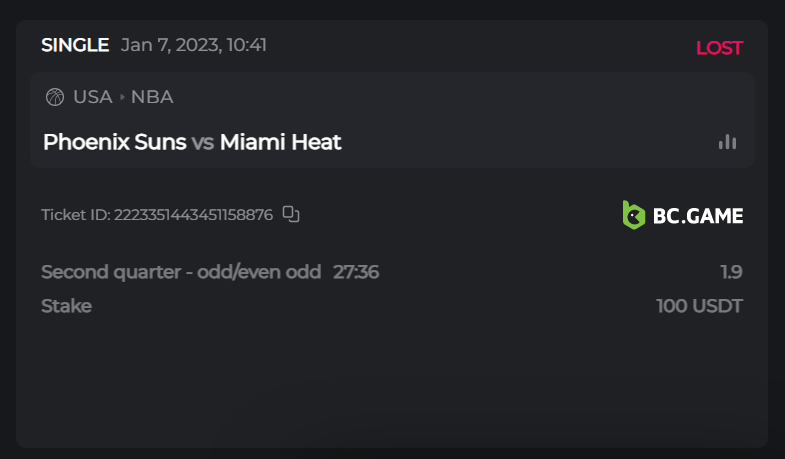Select the USA country breadcrumb

coord(92,97)
